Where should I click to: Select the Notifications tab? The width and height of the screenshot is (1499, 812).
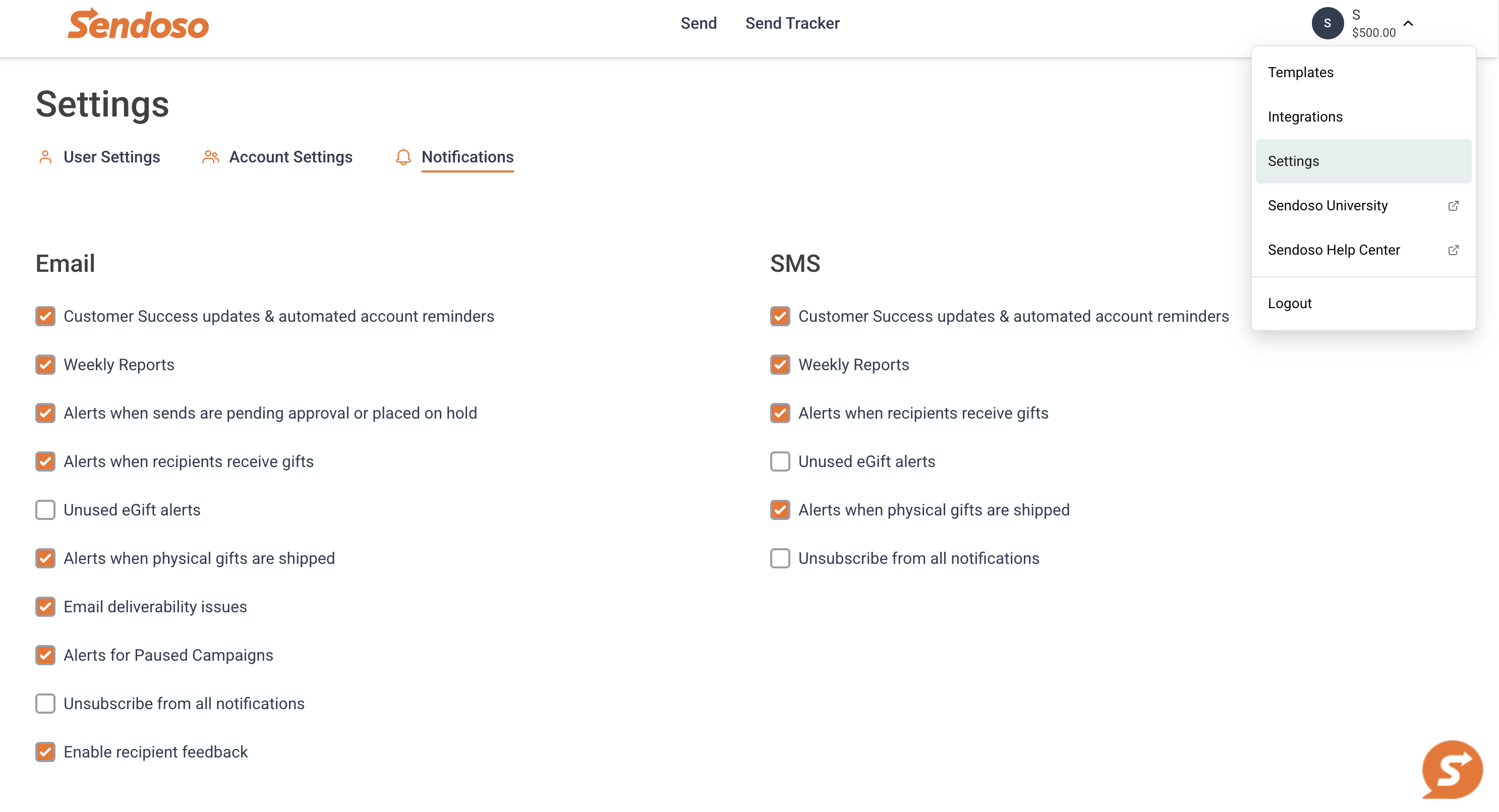click(467, 157)
